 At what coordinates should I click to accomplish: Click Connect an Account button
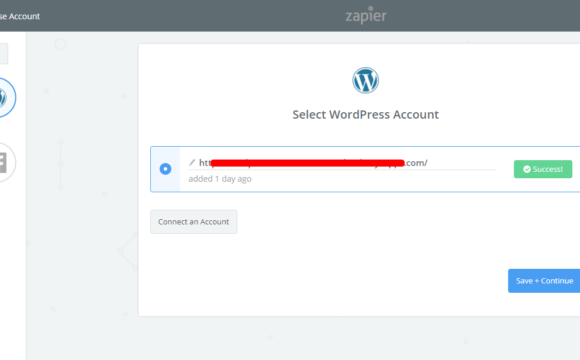(193, 222)
